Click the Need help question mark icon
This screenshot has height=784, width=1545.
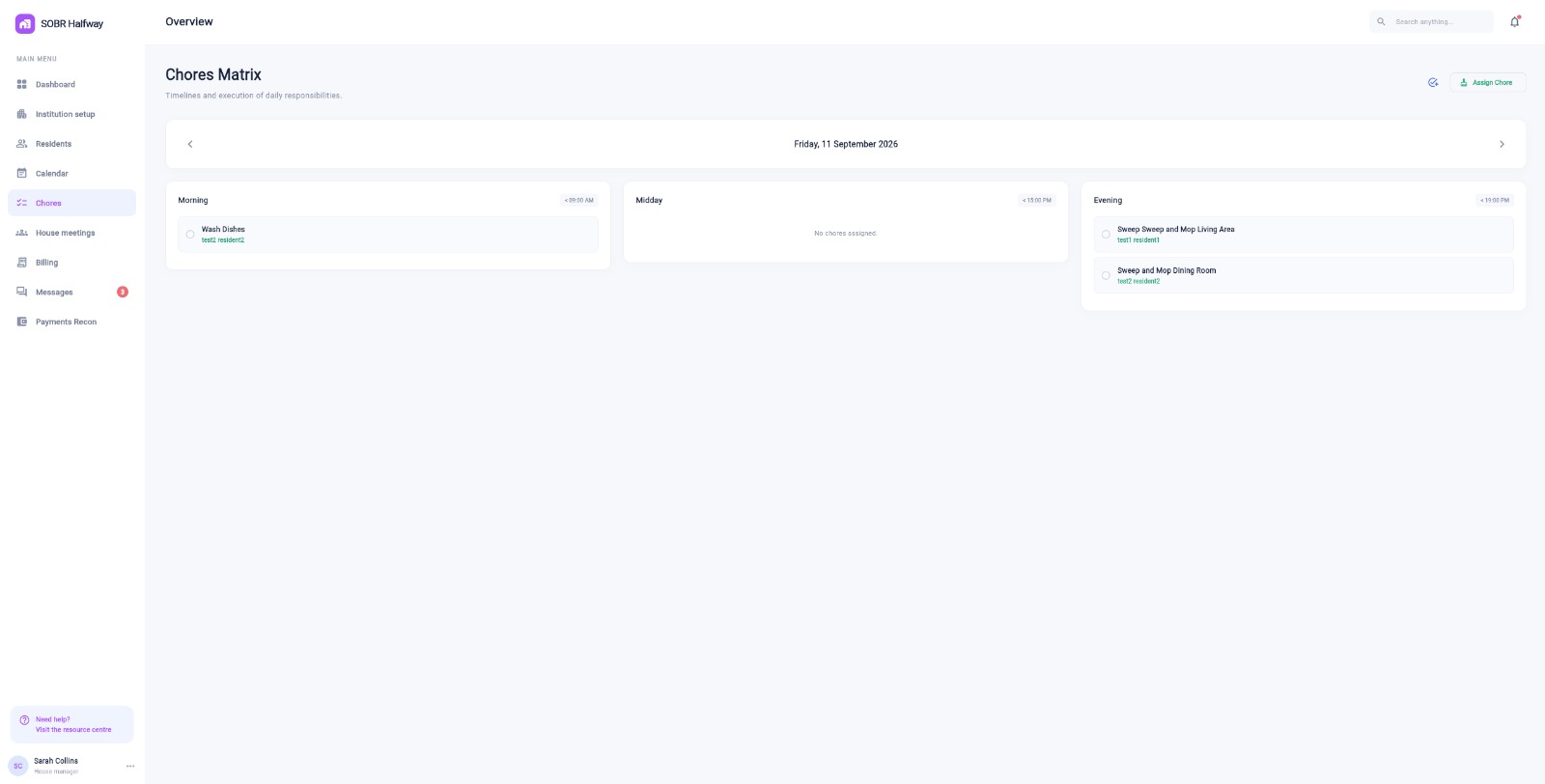pos(24,720)
